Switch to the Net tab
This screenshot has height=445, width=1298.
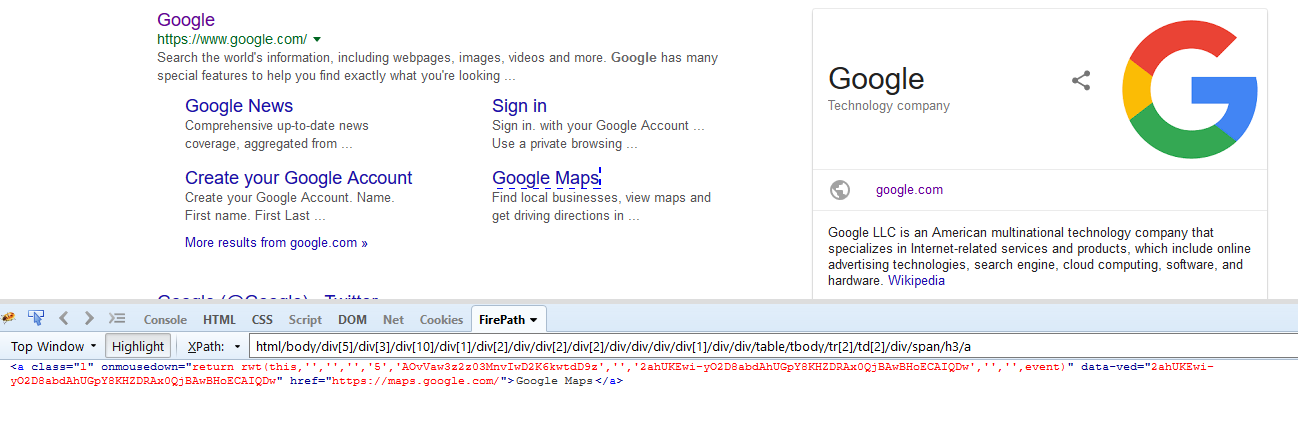(393, 320)
